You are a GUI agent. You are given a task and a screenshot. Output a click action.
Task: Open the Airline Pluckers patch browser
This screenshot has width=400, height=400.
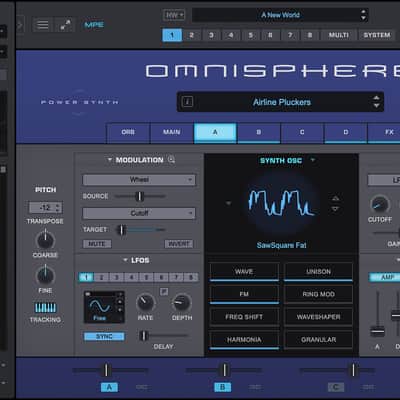(x=282, y=102)
